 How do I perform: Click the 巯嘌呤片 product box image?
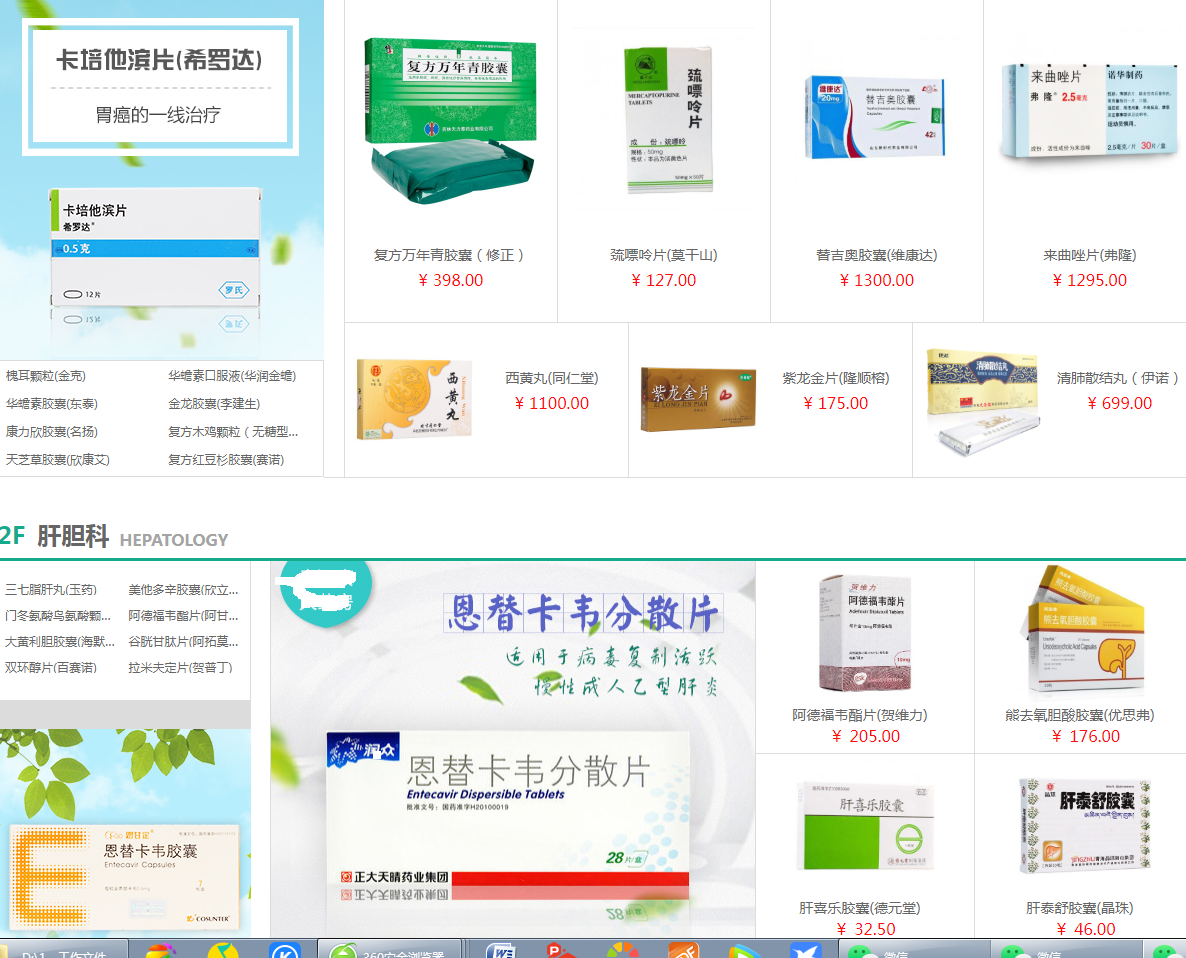[x=668, y=120]
